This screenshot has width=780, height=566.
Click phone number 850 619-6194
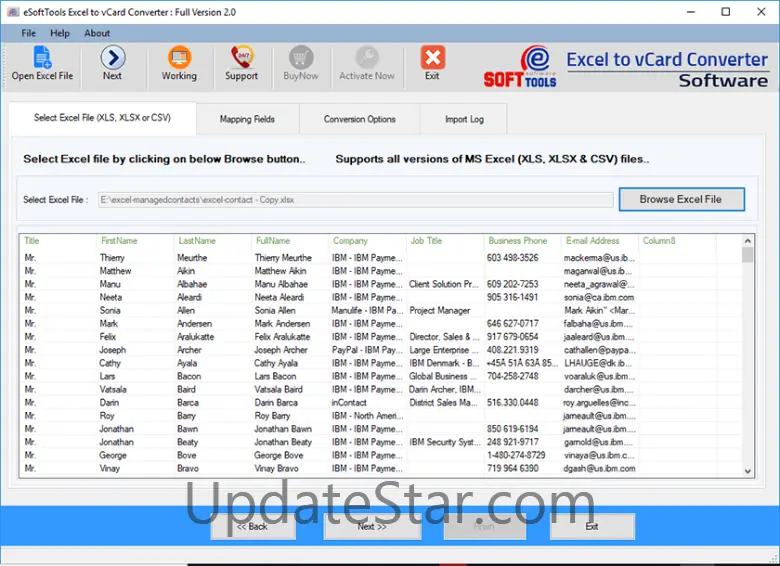[513, 429]
